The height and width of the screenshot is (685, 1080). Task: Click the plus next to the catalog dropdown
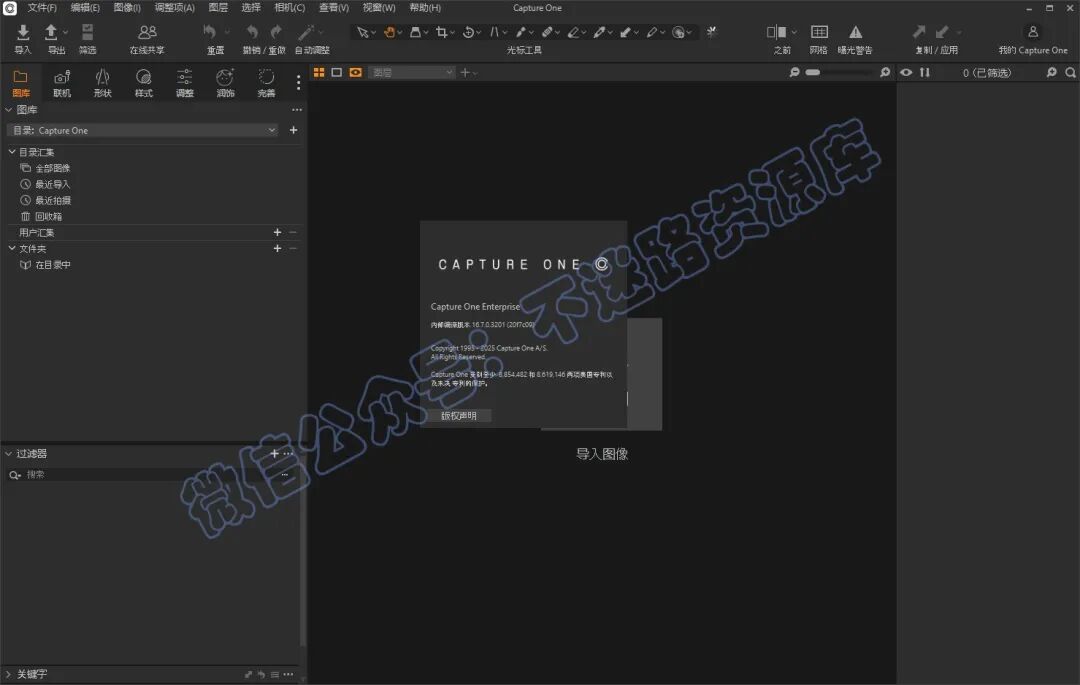293,130
